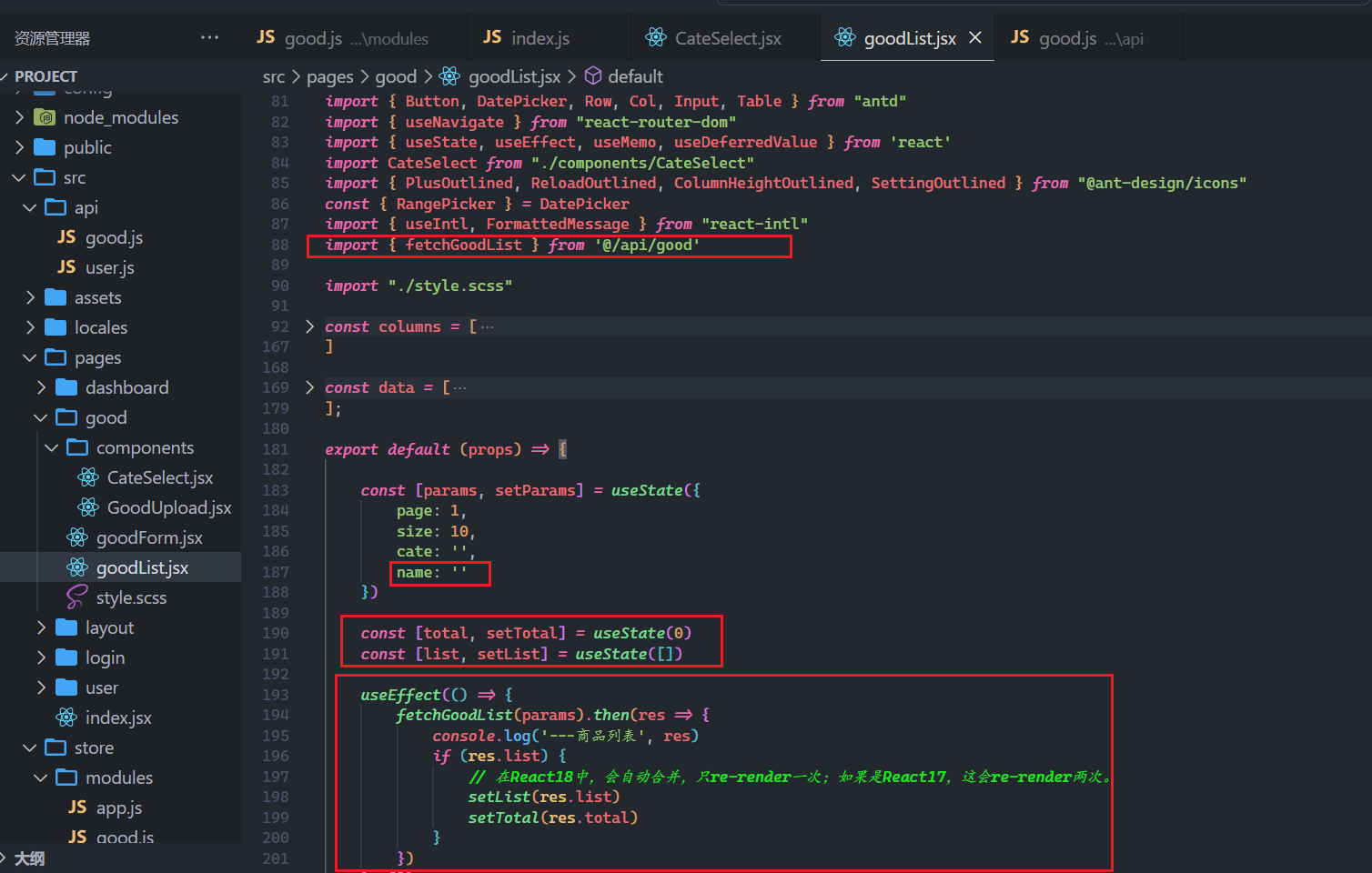Screen dimensions: 1372x873
Task: Click JS icon of user.js file
Action: 66,267
